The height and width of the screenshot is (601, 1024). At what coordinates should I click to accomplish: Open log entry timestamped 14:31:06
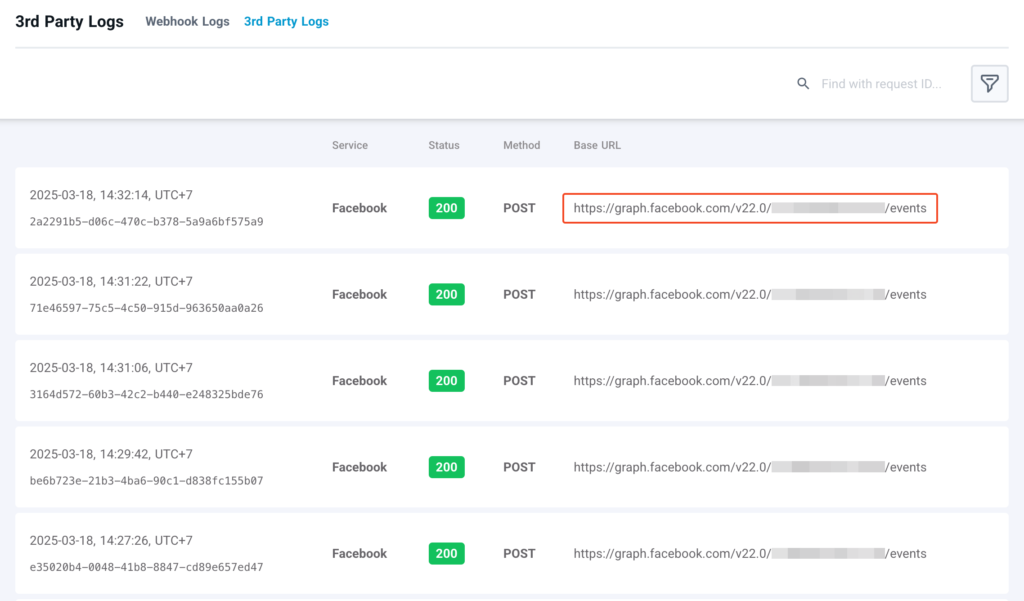[512, 380]
